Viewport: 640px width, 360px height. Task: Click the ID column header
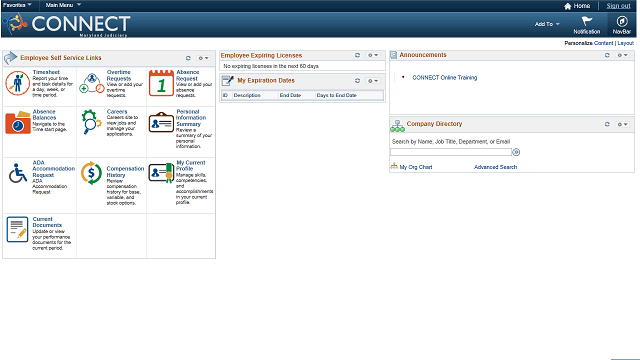(x=225, y=95)
